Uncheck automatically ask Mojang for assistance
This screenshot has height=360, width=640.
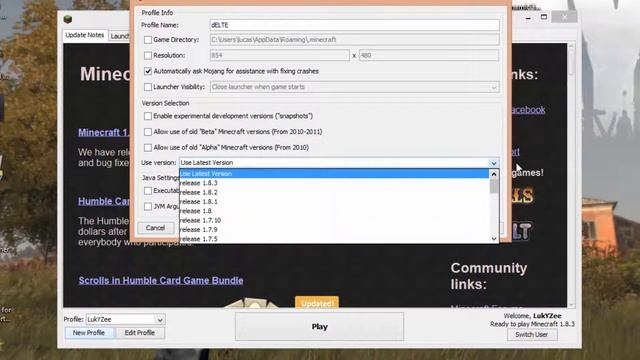tap(148, 71)
